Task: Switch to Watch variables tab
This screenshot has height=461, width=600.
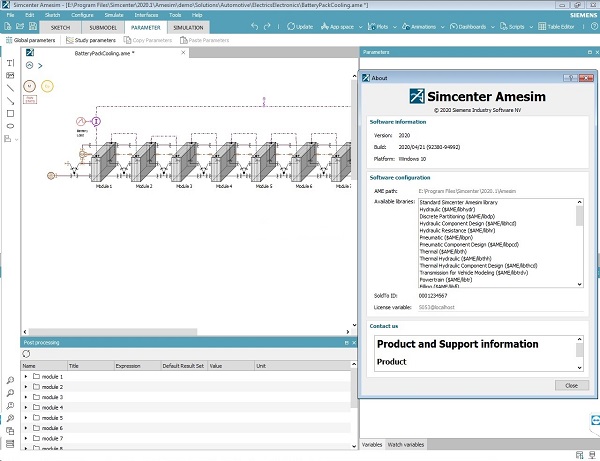Action: (x=406, y=444)
